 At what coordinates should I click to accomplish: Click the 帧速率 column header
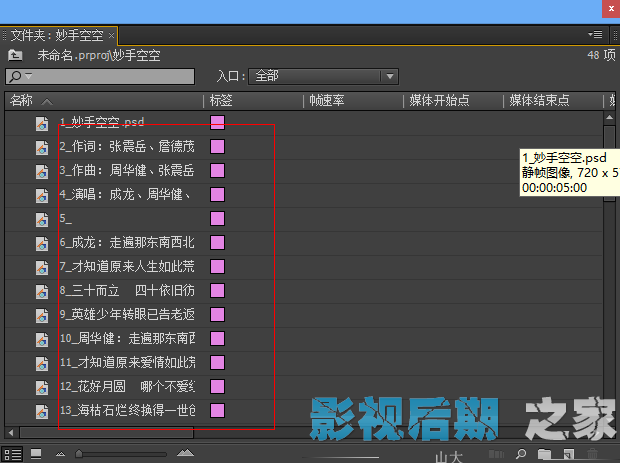click(x=327, y=101)
